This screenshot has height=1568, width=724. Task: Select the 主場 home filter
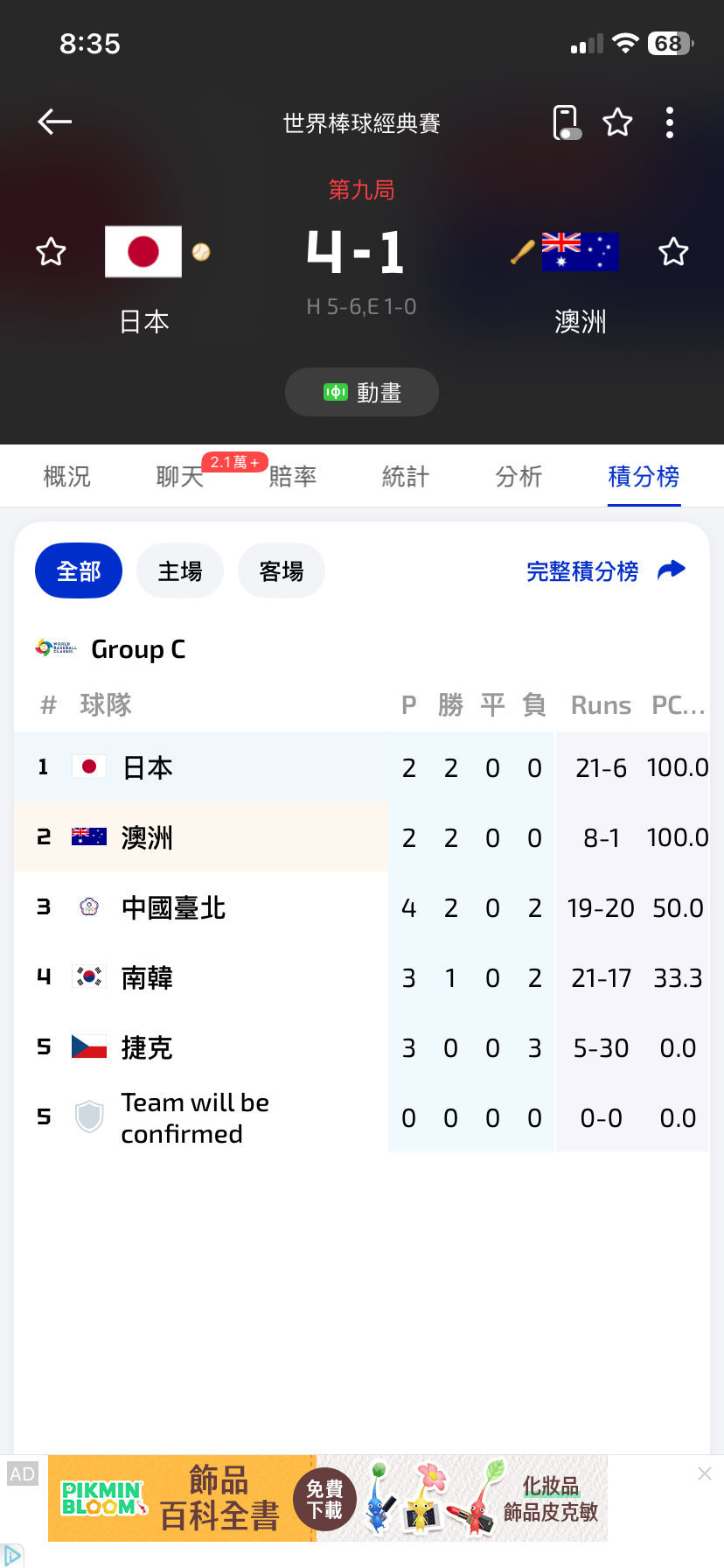(x=180, y=571)
